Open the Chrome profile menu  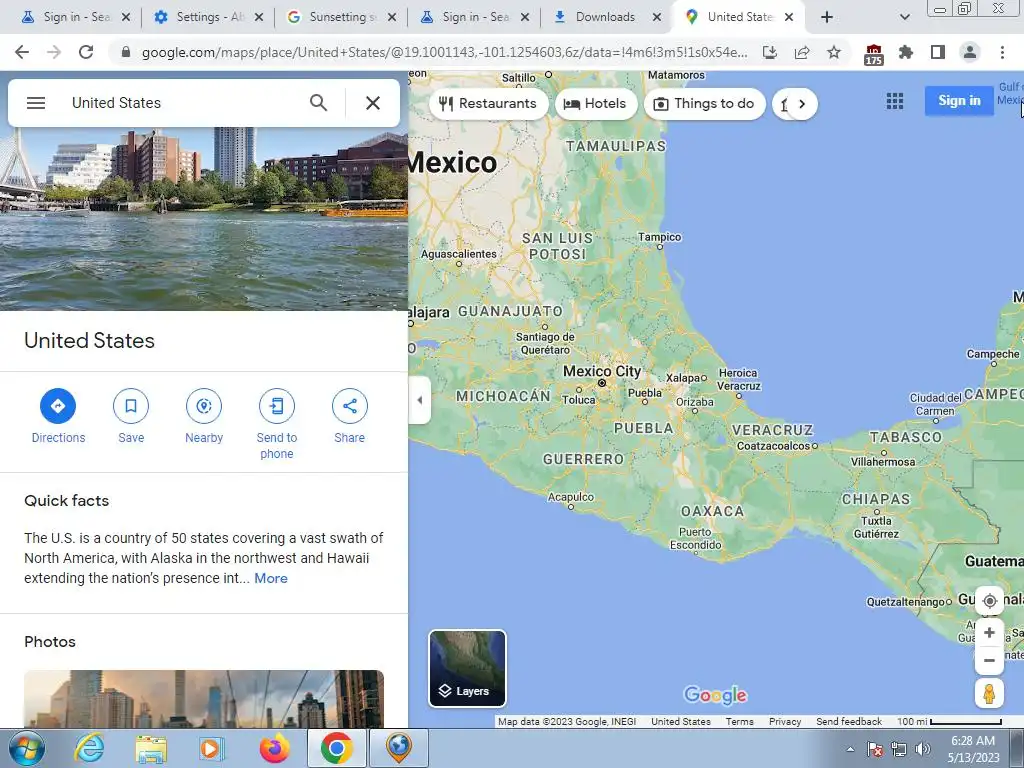click(970, 52)
